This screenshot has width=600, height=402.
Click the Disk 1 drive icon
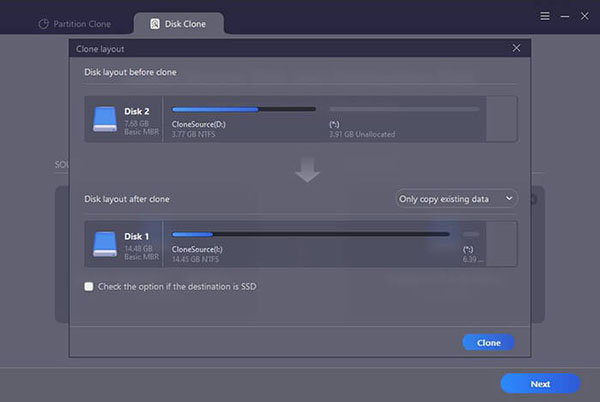tap(105, 244)
